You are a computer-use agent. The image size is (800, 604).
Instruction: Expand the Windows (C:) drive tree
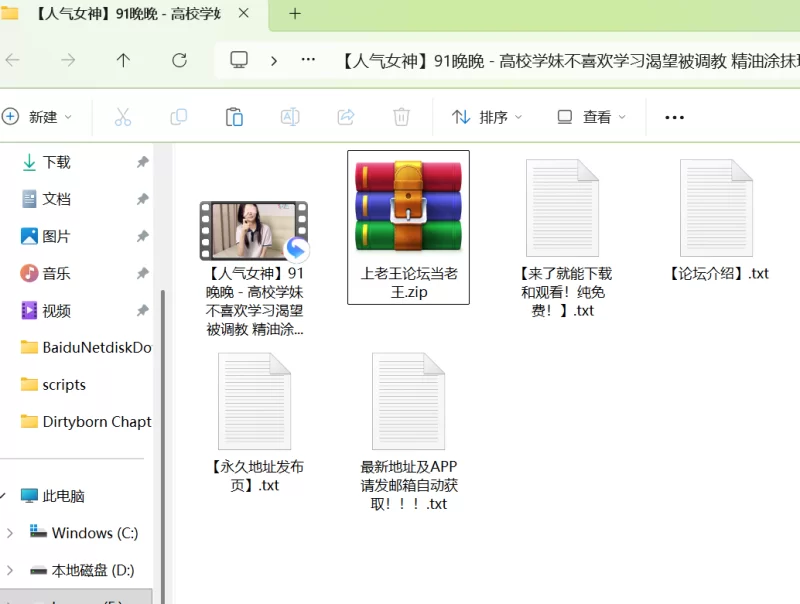pos(10,532)
